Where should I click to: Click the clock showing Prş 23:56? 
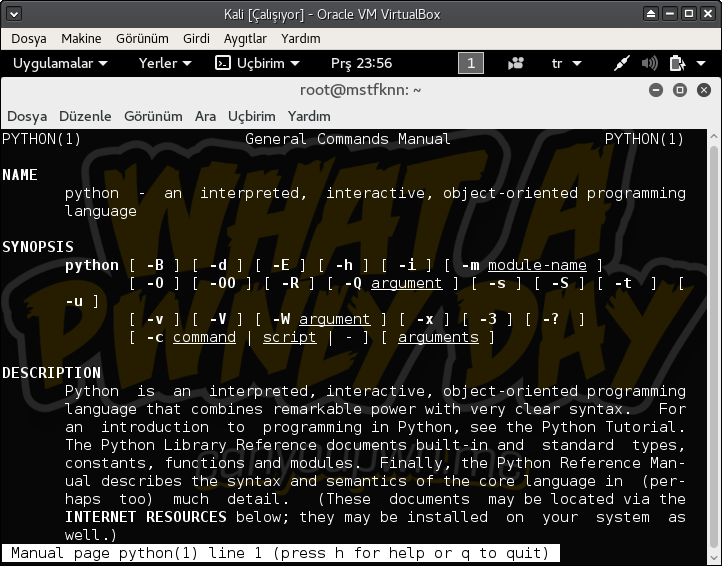pyautogui.click(x=361, y=63)
